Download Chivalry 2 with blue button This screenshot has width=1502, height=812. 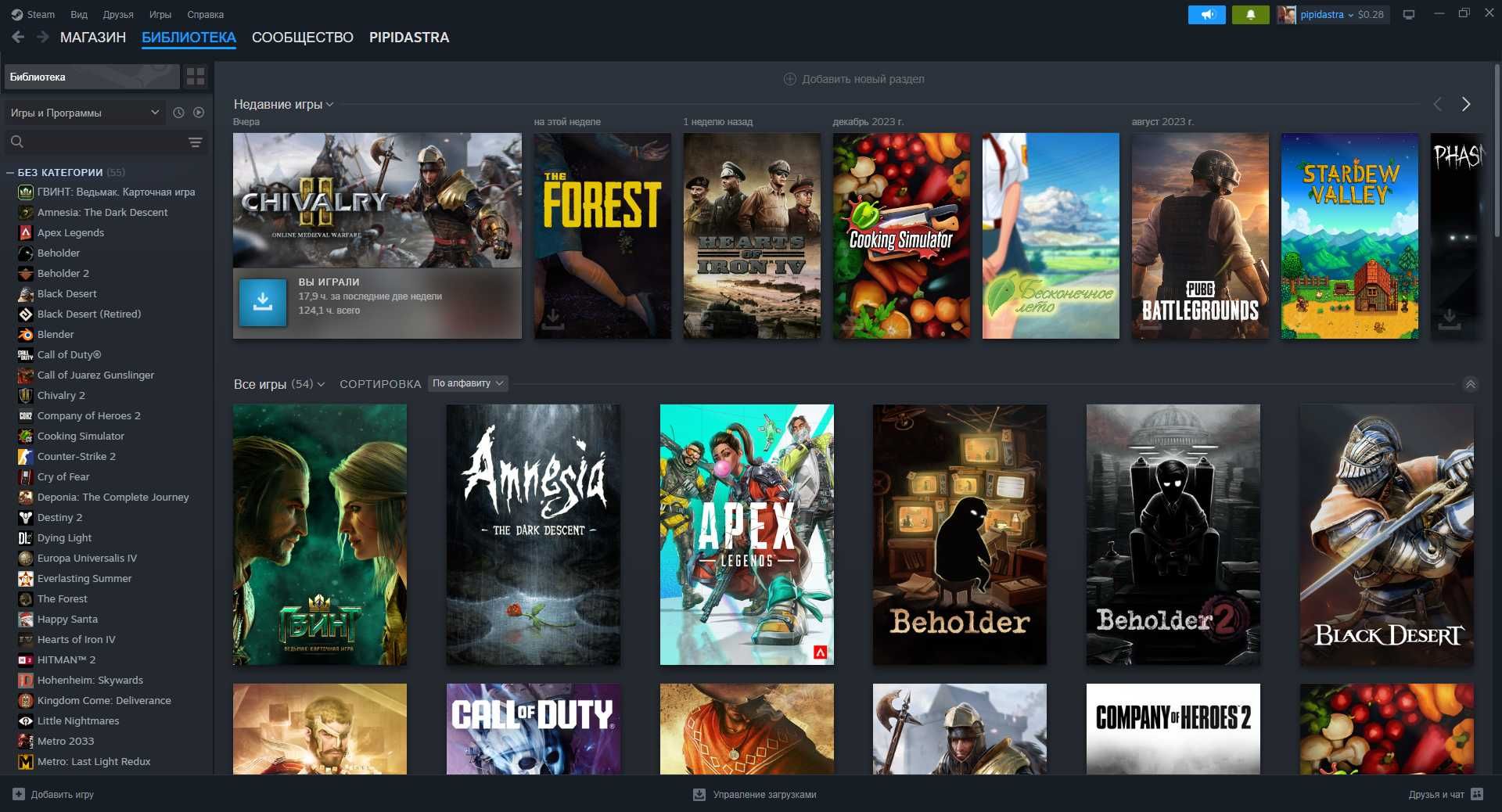click(263, 302)
